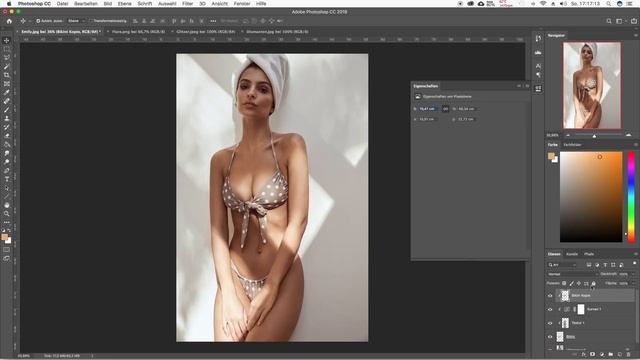Click the Navigator preview thumbnail

coord(592,85)
